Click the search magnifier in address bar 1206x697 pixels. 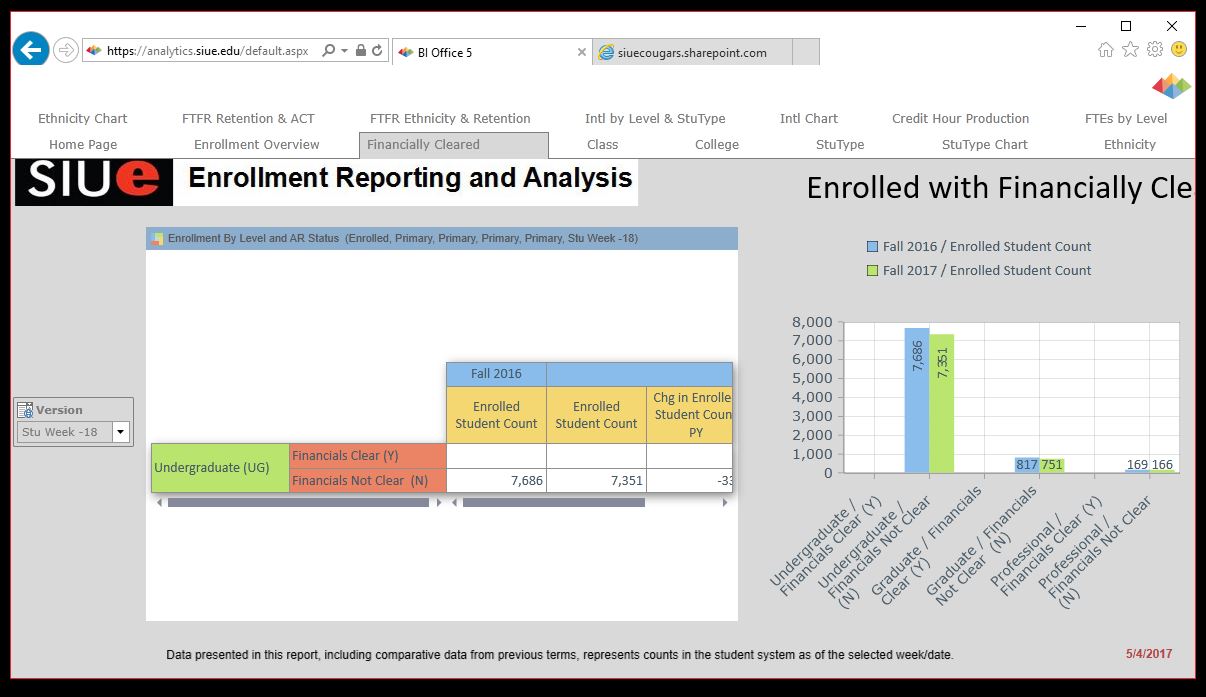pos(328,50)
